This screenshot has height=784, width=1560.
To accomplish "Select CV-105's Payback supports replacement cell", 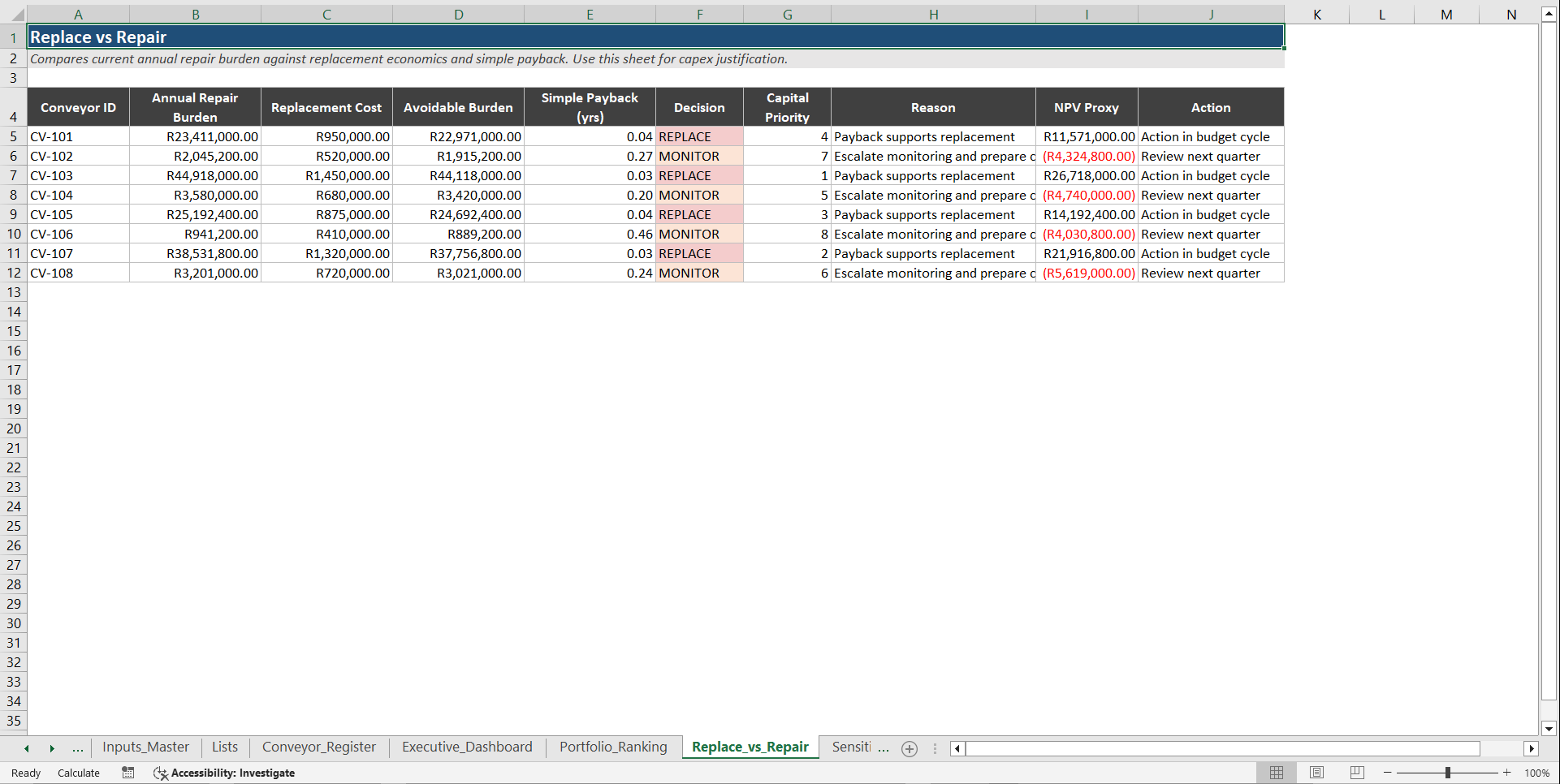I will click(933, 214).
